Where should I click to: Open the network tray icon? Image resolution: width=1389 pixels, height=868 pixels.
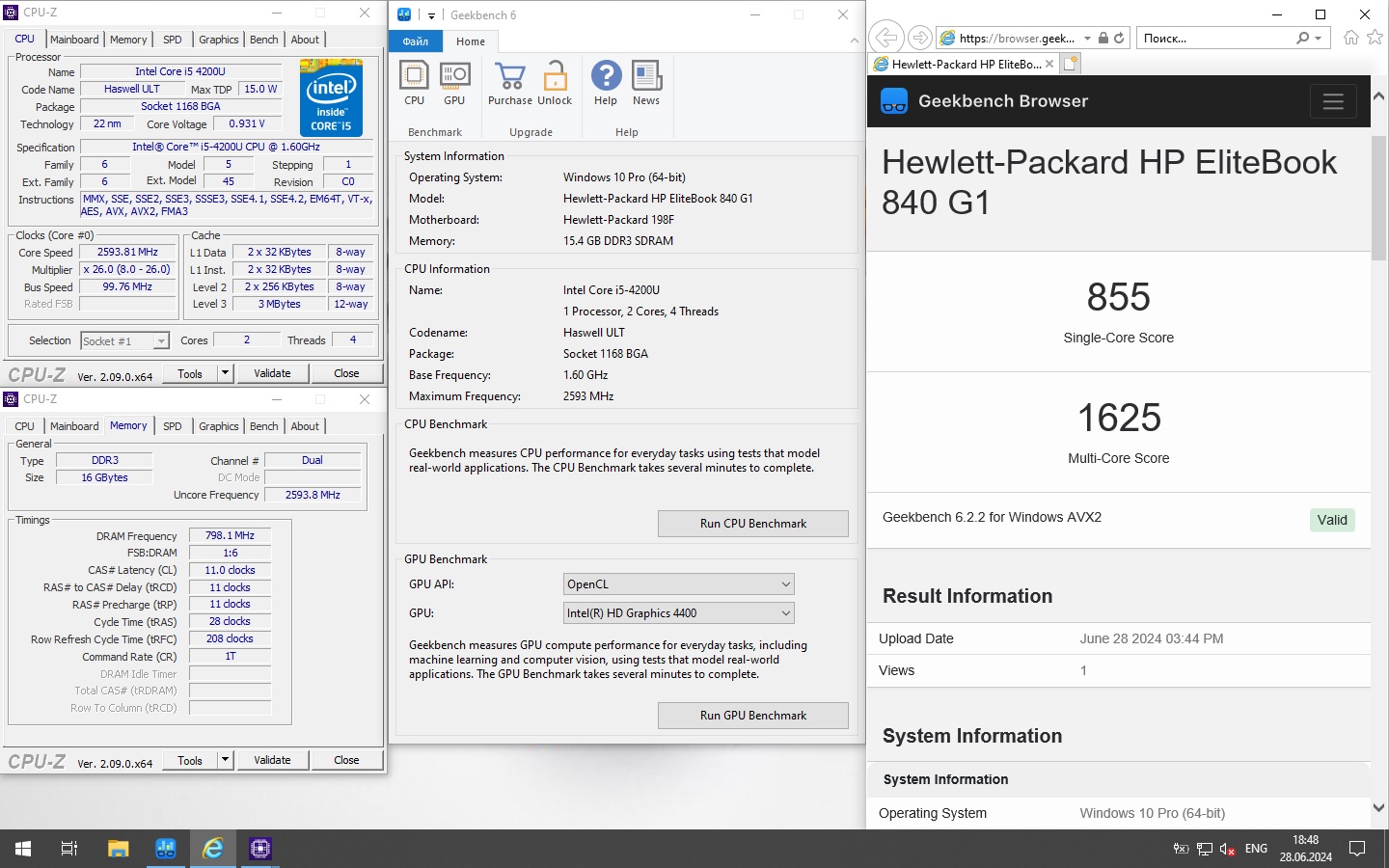click(x=1205, y=849)
